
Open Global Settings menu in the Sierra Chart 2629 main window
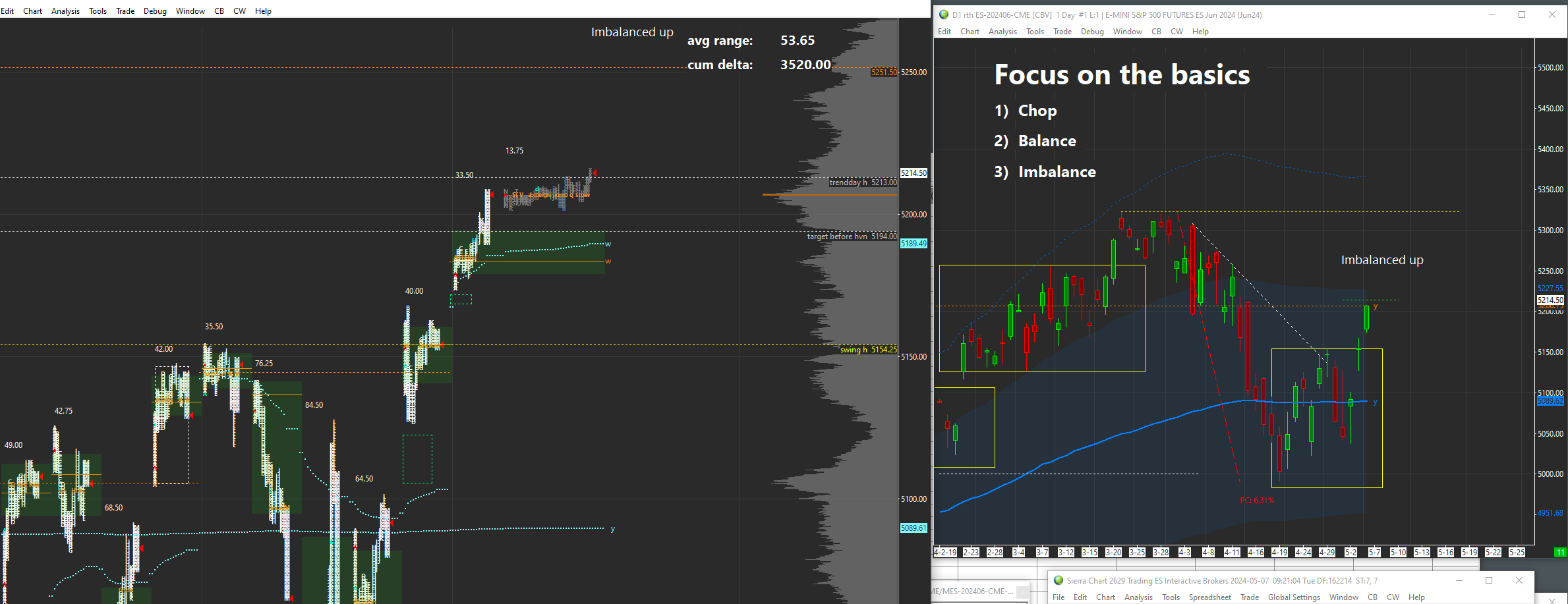click(x=1294, y=597)
